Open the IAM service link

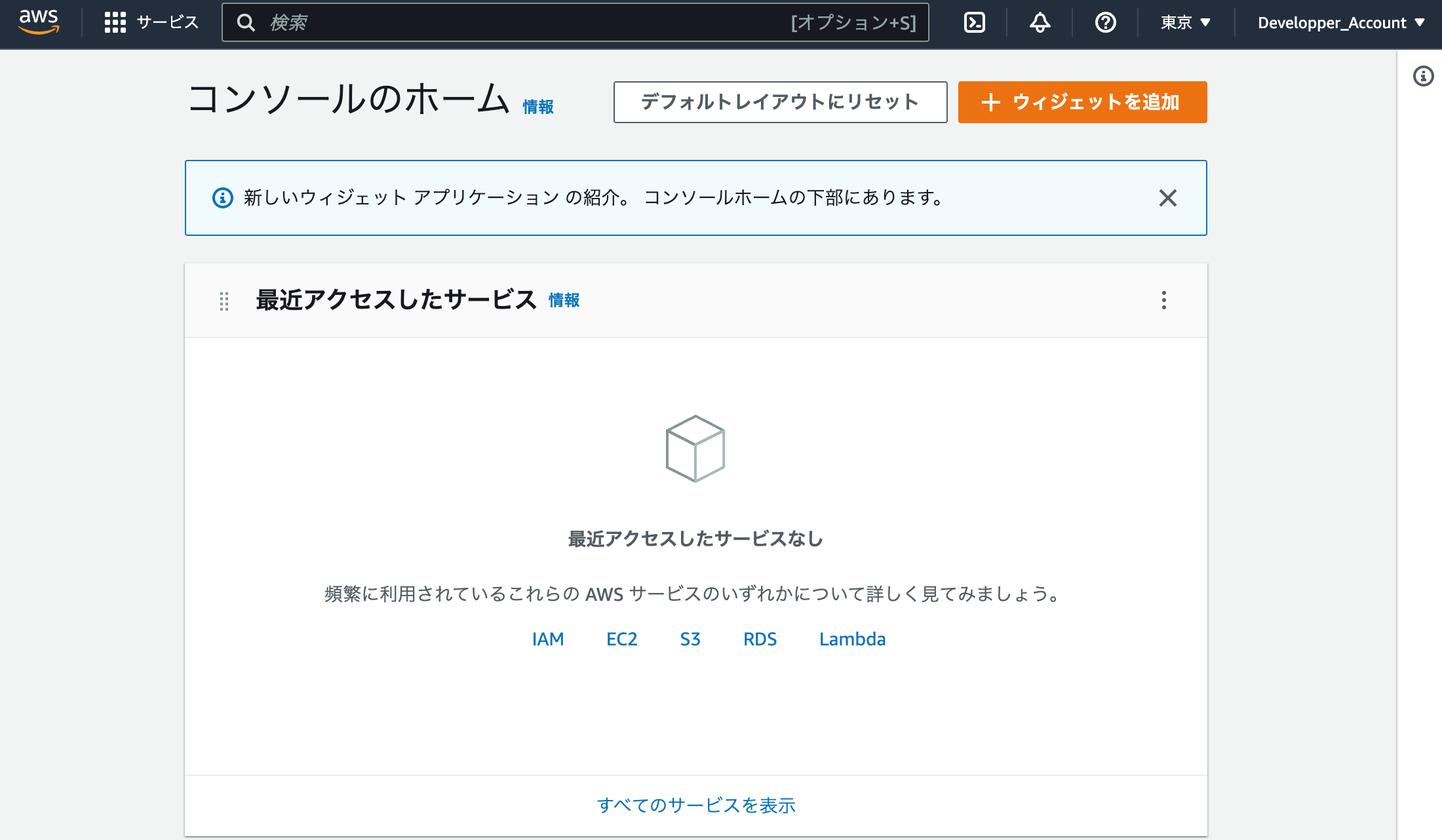coord(548,639)
